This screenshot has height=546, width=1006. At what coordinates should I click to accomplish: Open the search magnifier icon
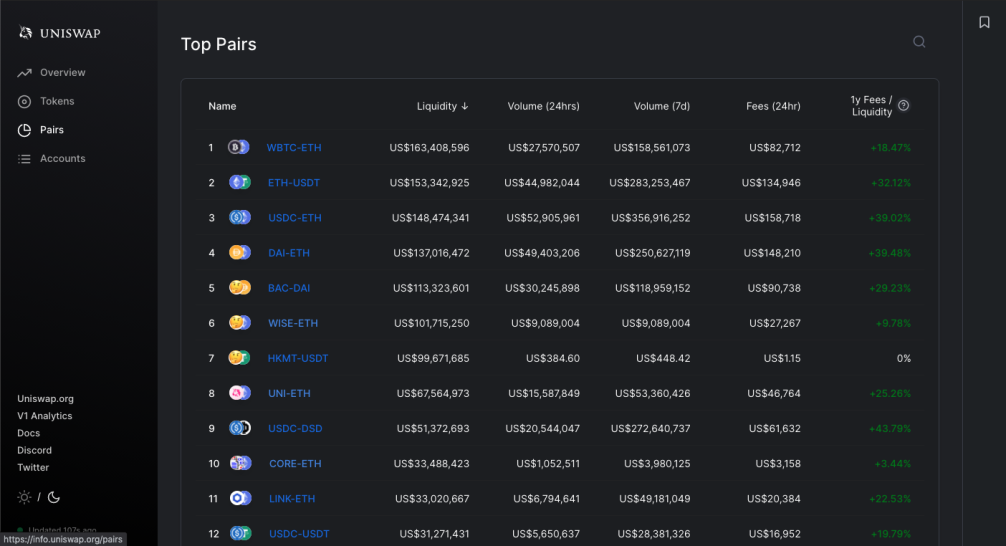pos(919,42)
